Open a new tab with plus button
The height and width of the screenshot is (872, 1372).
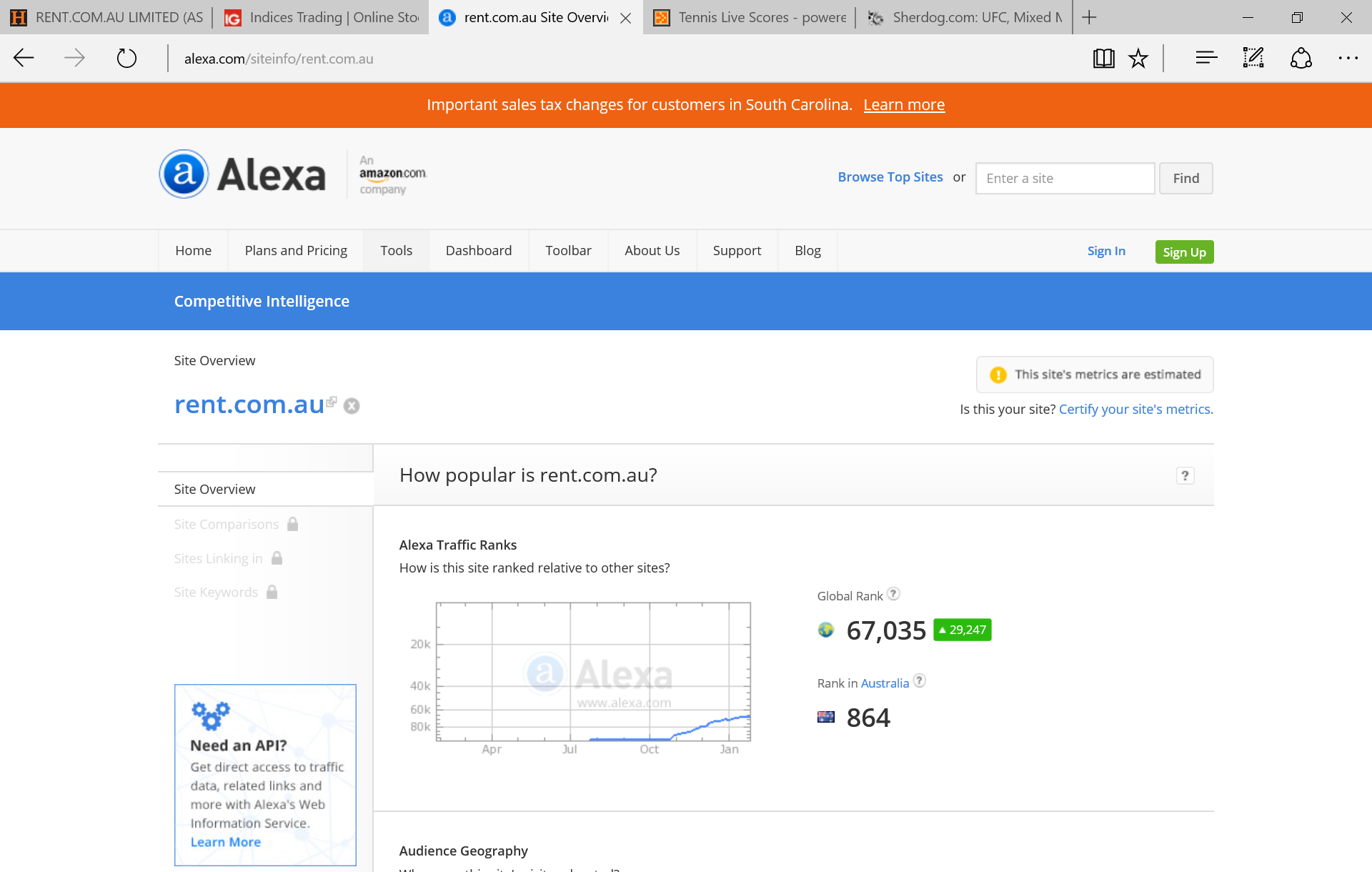[1089, 17]
